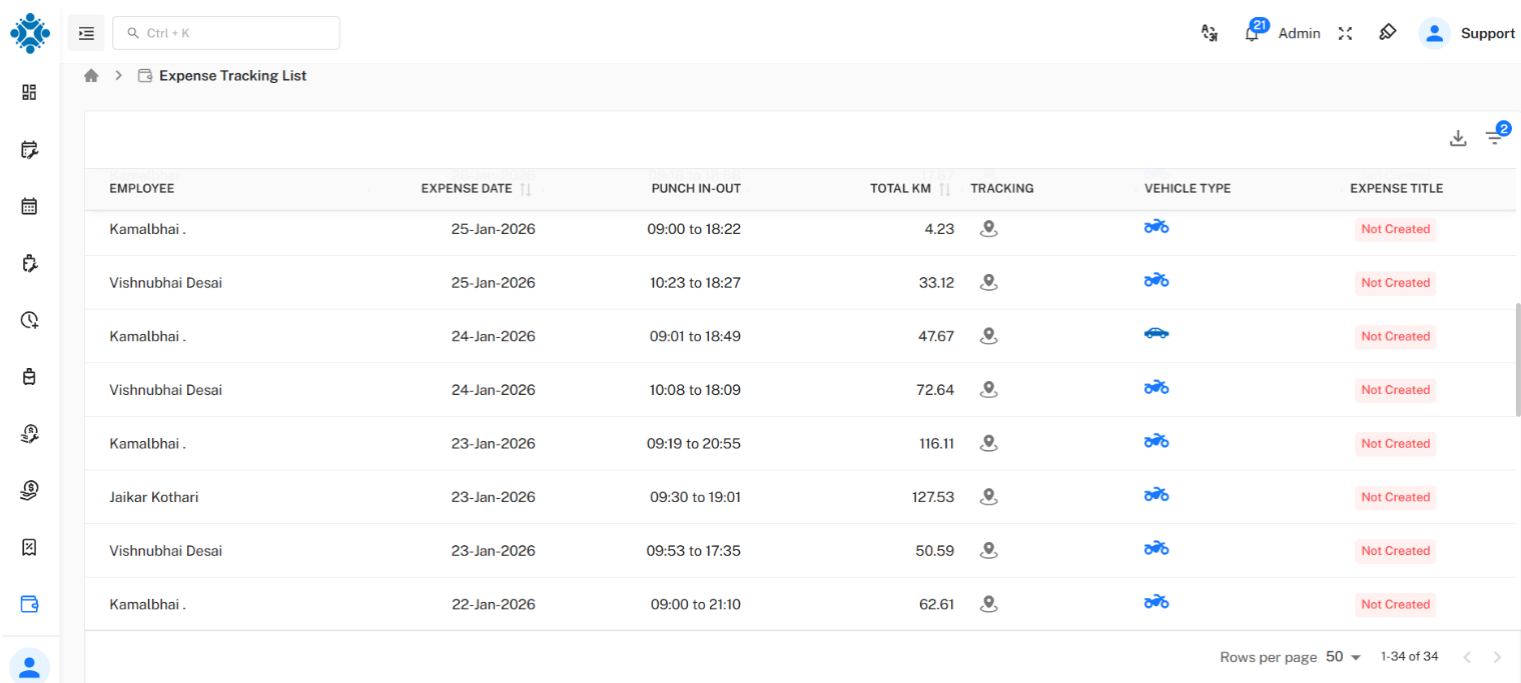Click Not Created badge for Jaikar Kothari
Image resolution: width=1521 pixels, height=683 pixels.
[x=1395, y=497]
